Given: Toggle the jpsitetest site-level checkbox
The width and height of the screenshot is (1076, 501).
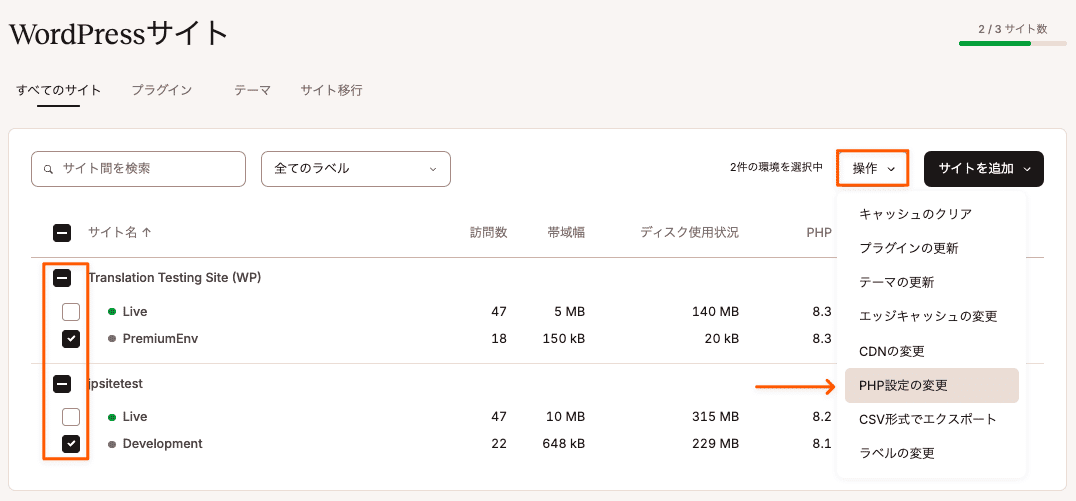Looking at the screenshot, I should coord(62,384).
